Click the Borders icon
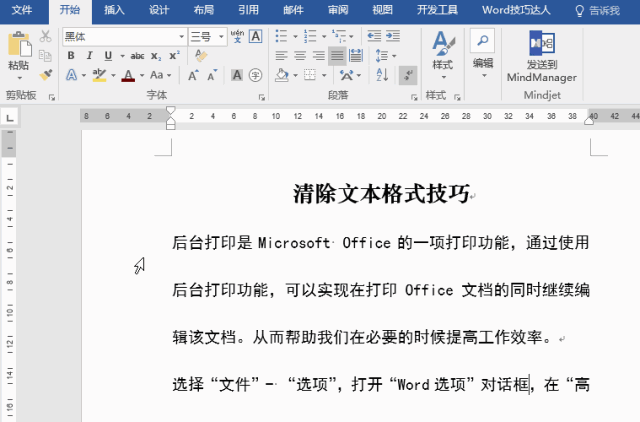The width and height of the screenshot is (640, 422). [310, 75]
